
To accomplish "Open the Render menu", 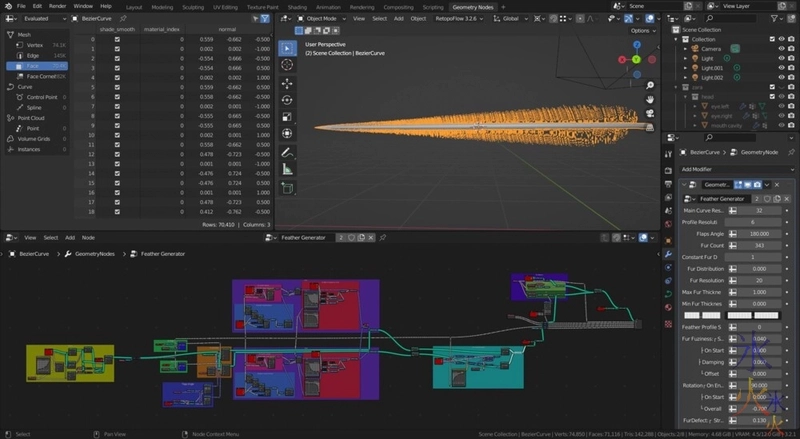I will [x=58, y=6].
